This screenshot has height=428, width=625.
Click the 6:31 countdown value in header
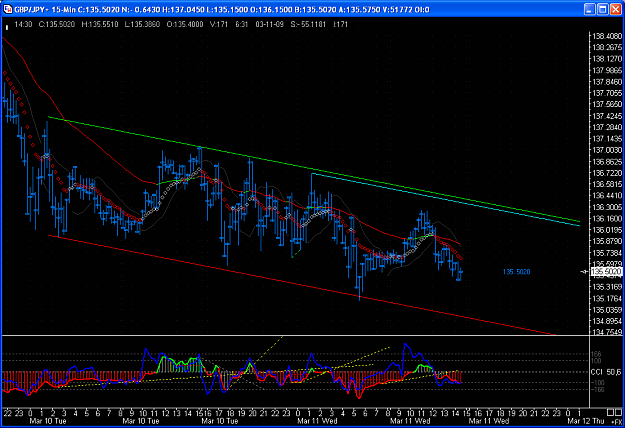point(242,24)
